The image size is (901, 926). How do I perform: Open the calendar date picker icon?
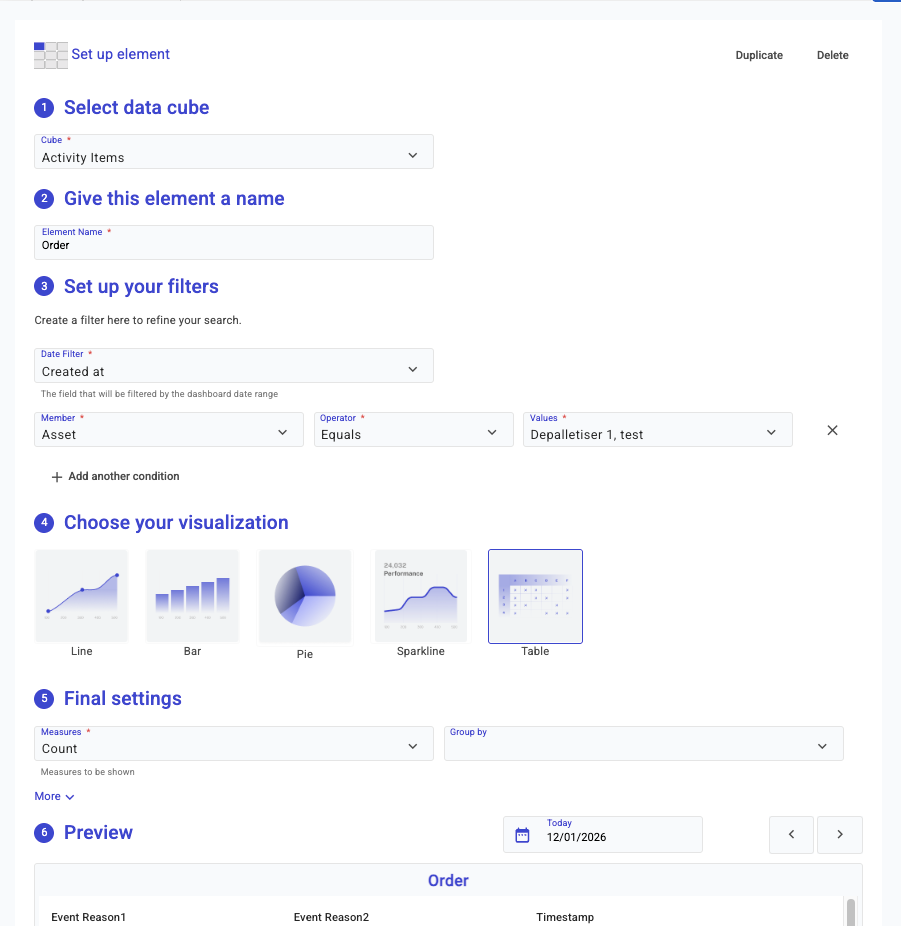pos(522,835)
